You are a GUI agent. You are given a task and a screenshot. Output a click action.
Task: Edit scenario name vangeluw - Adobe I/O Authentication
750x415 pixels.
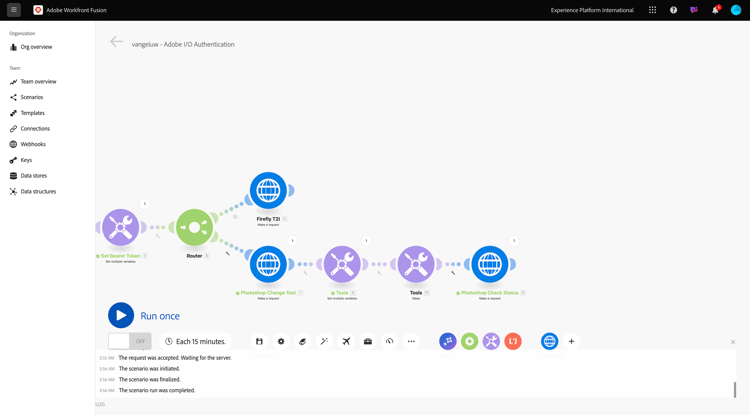183,44
